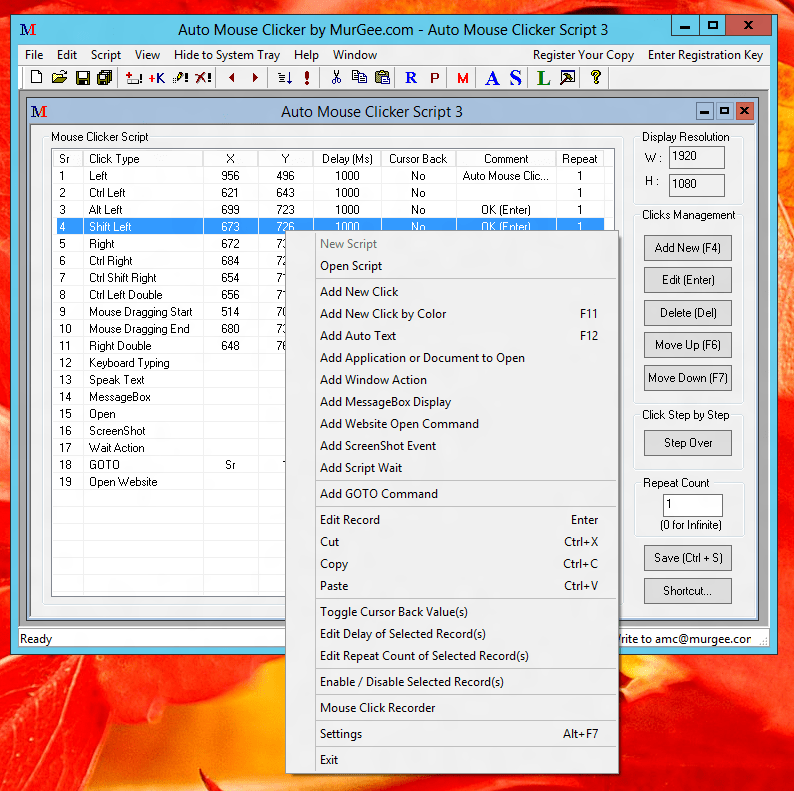Select Add ScreenShot Event entry
This screenshot has height=791, width=794.
click(x=452, y=446)
